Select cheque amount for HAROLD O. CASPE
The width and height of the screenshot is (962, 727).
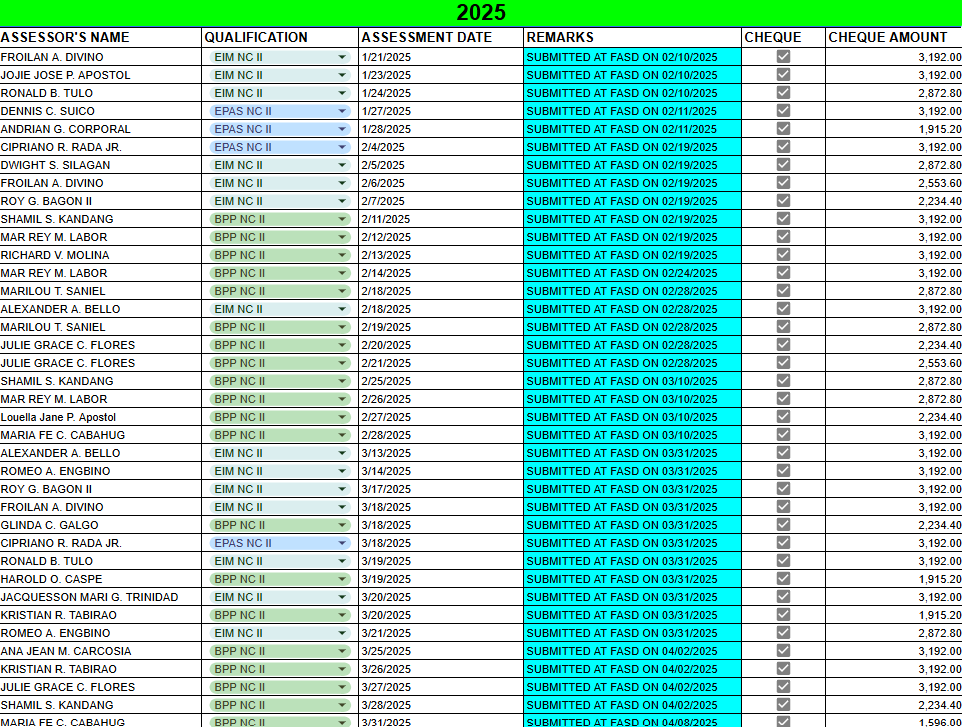pos(894,579)
